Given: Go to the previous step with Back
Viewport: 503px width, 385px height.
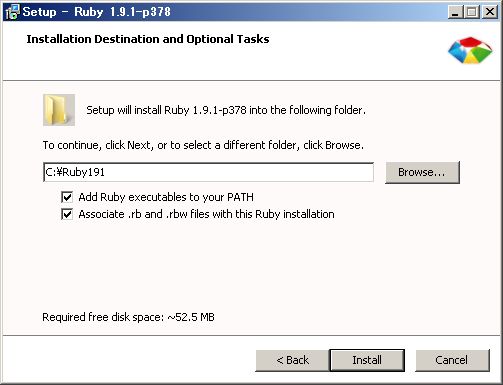Looking at the screenshot, I should (x=292, y=360).
